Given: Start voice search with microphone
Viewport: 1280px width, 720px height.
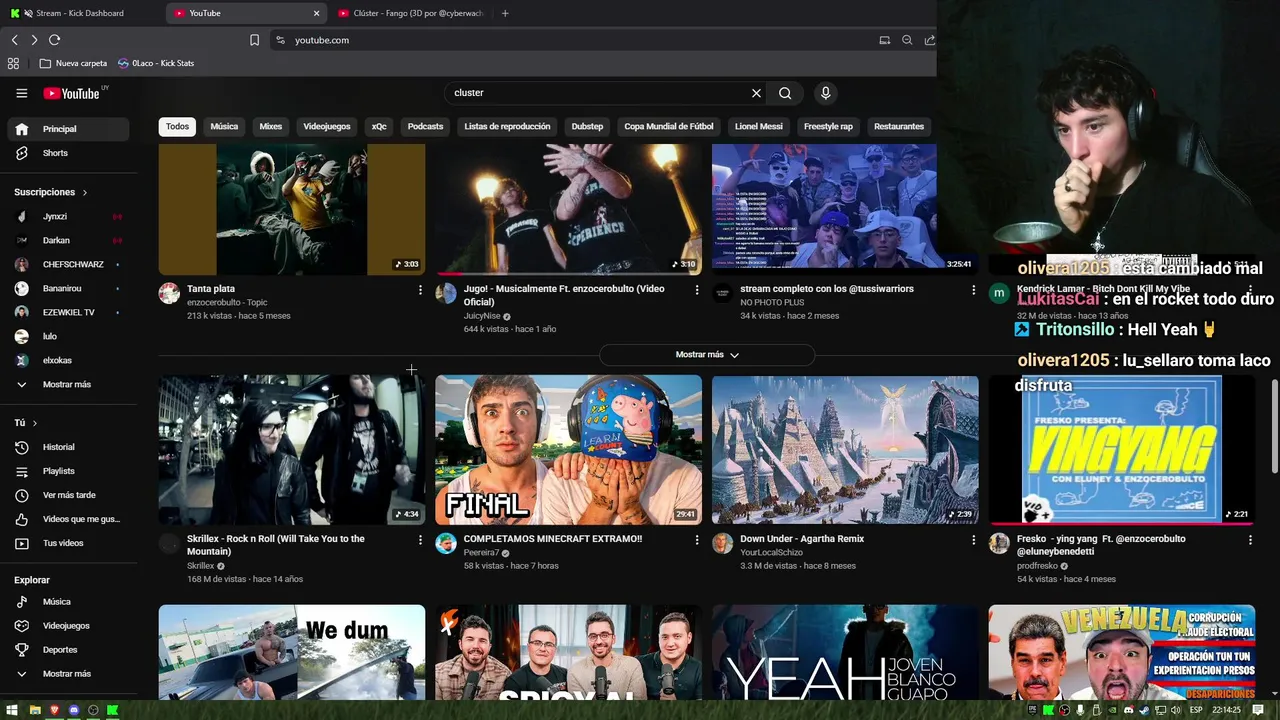Looking at the screenshot, I should tap(825, 93).
